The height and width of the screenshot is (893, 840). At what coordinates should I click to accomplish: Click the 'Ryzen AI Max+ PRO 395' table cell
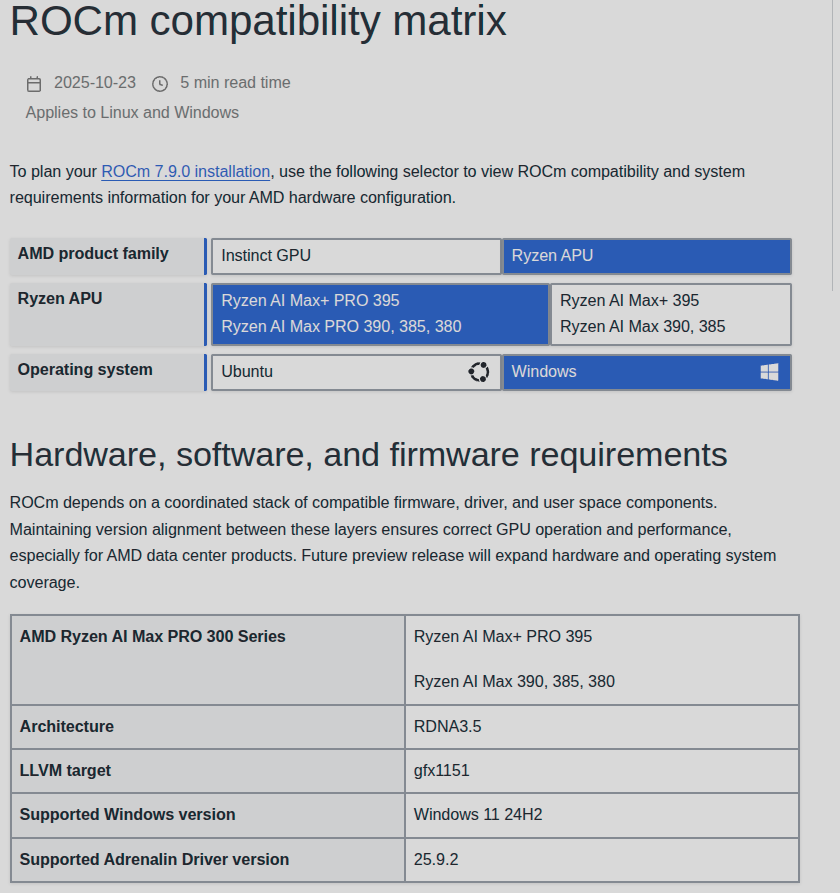[x=503, y=636]
